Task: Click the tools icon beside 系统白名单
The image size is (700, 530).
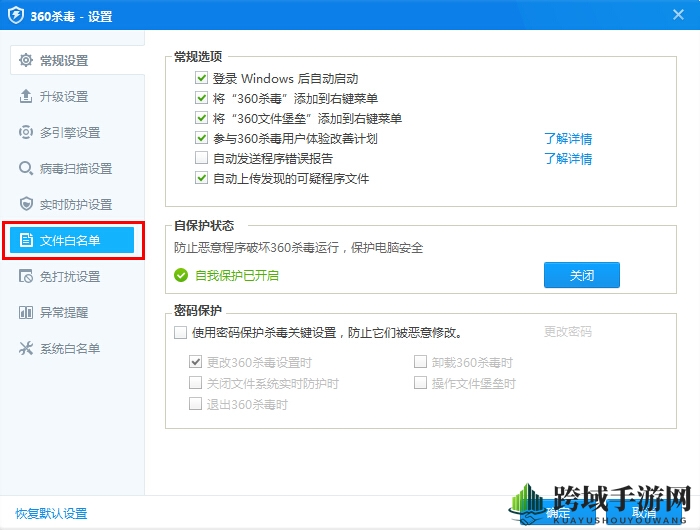Action: coord(26,348)
